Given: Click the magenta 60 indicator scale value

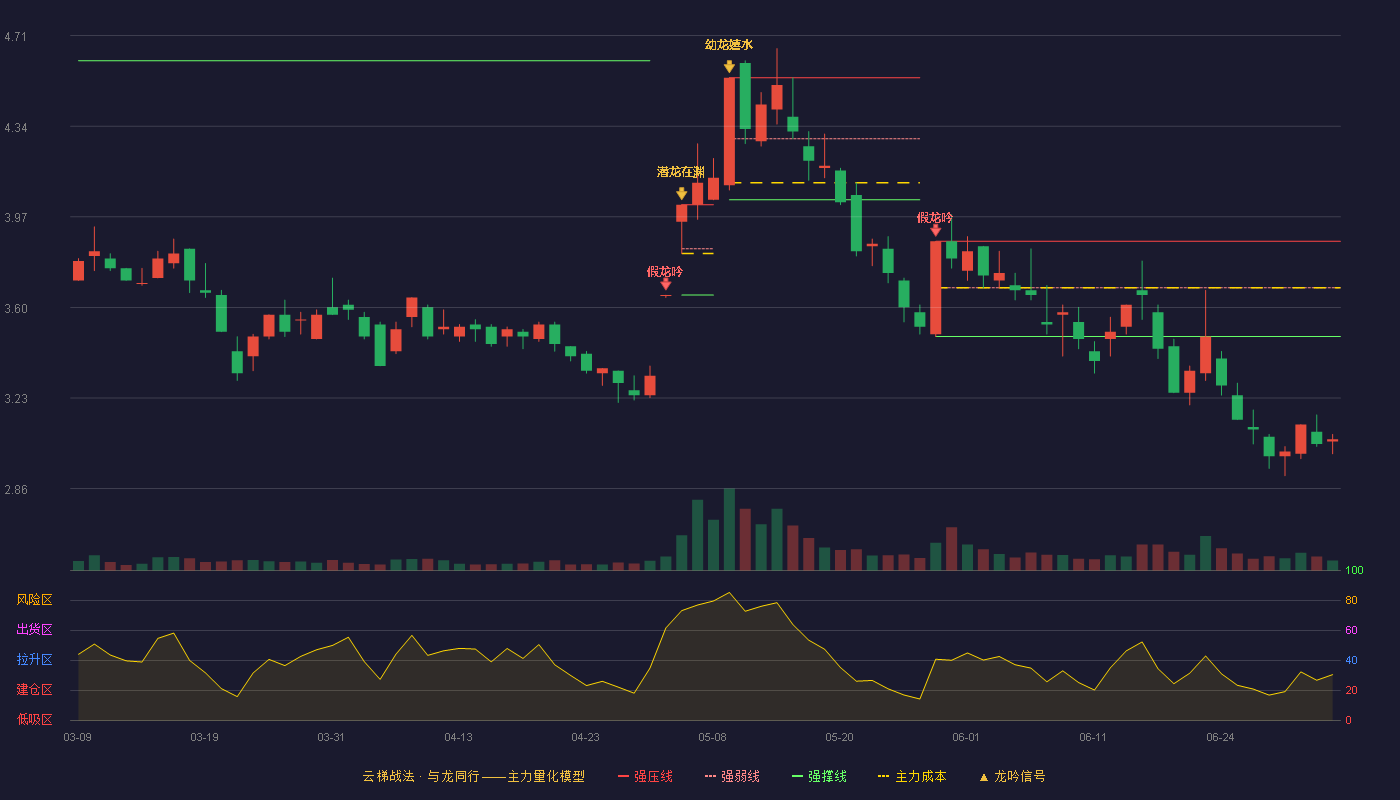Looking at the screenshot, I should coord(1351,630).
